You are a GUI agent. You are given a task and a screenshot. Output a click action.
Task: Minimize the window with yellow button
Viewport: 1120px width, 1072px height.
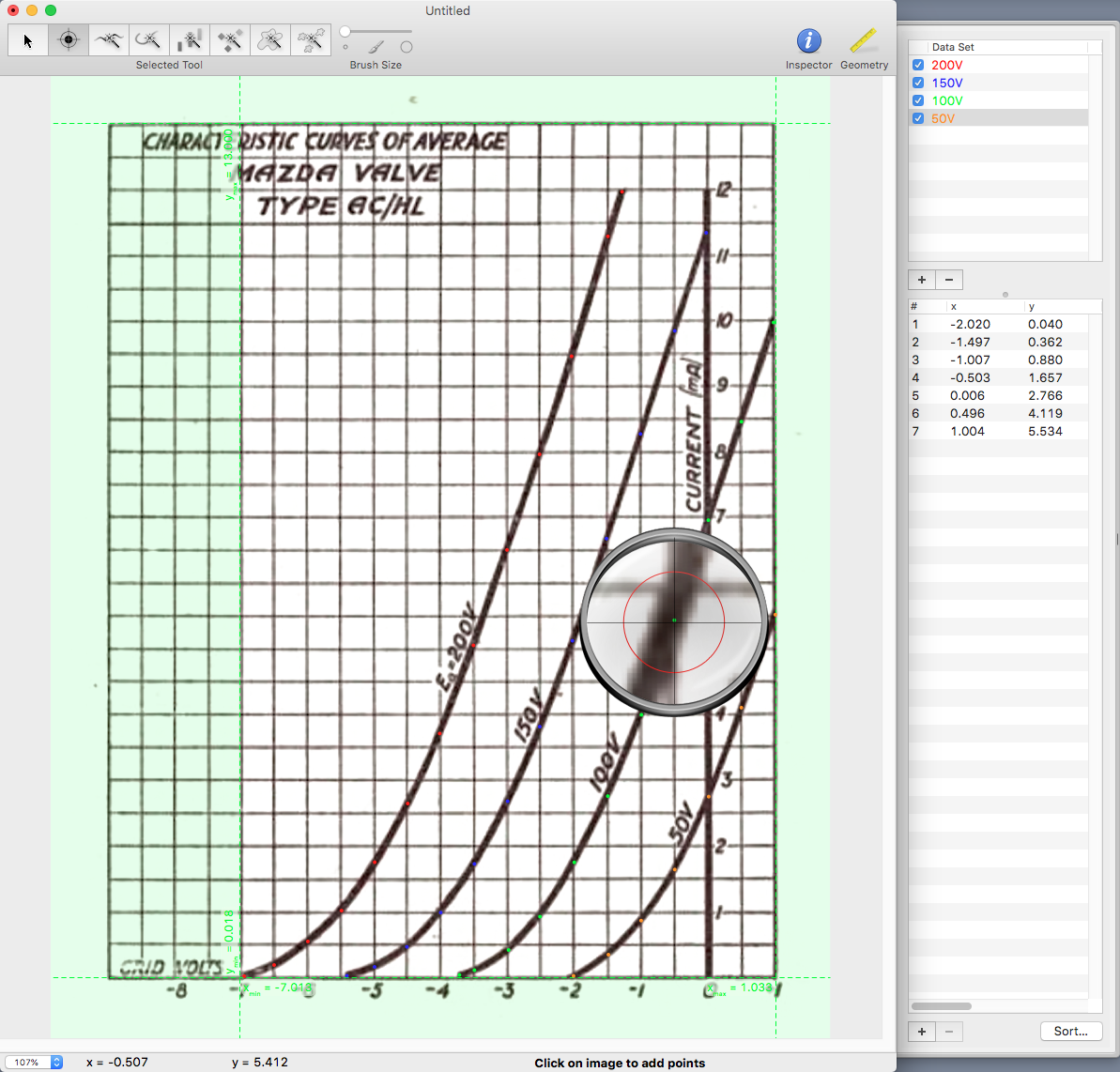click(32, 10)
